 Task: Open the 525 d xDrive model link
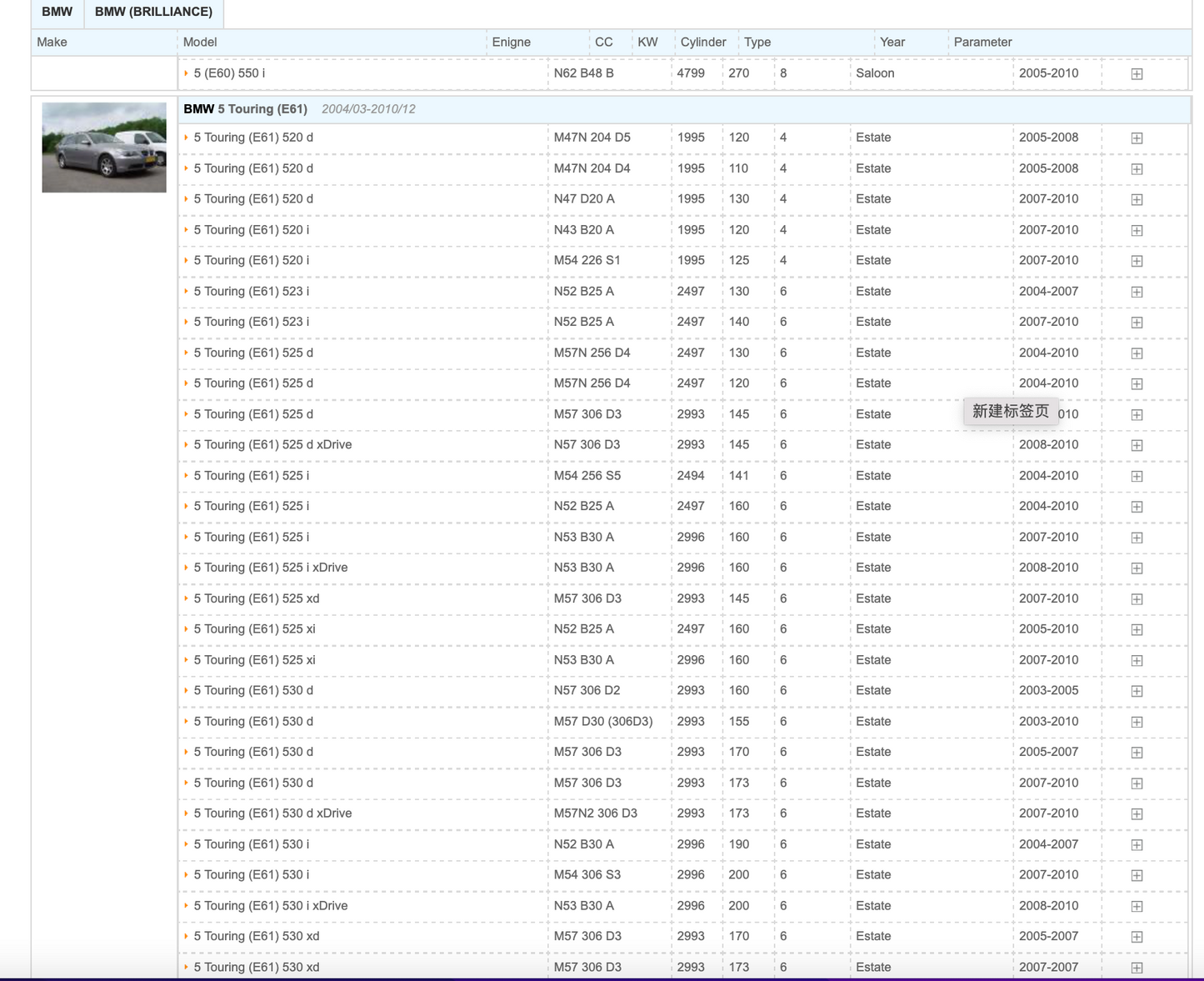click(272, 445)
